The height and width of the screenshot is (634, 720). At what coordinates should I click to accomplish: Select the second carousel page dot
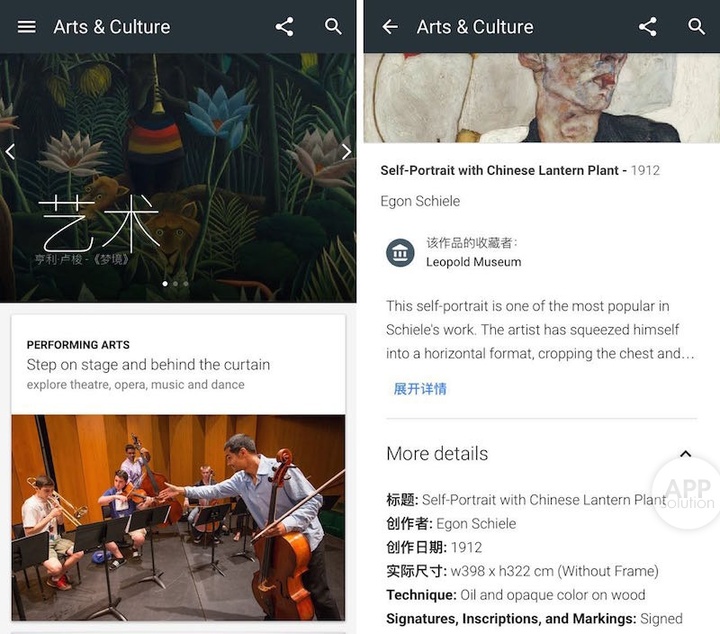click(175, 284)
